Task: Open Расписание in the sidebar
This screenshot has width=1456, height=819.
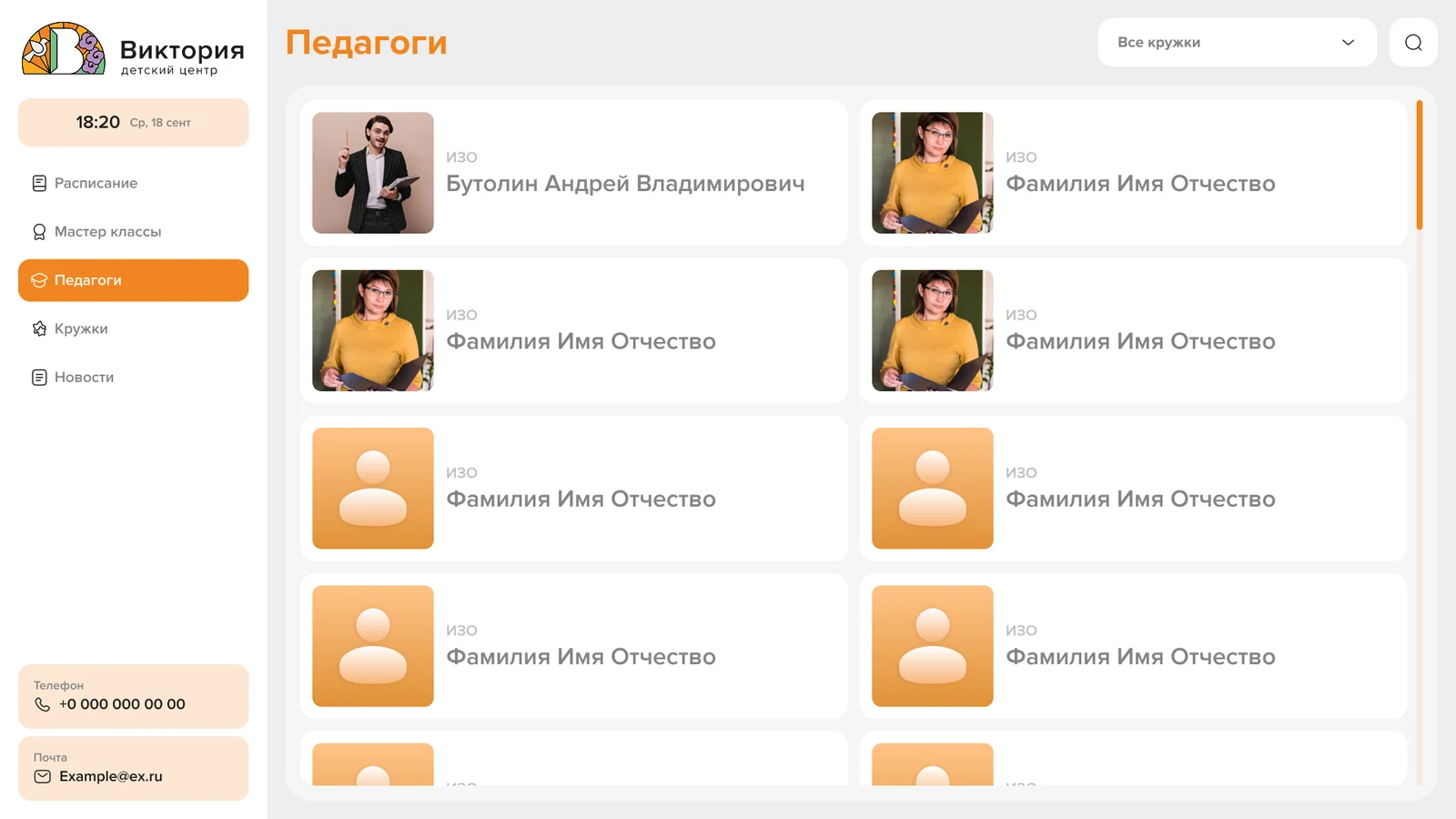Action: (x=133, y=183)
